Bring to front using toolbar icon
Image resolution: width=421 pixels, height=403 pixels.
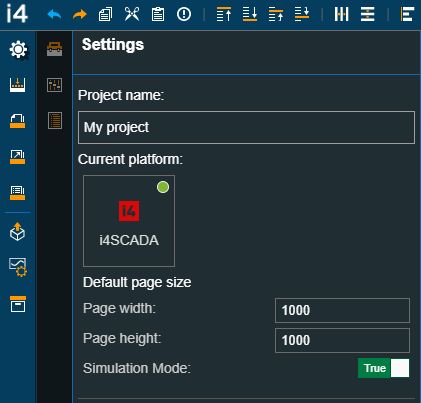pyautogui.click(x=224, y=14)
